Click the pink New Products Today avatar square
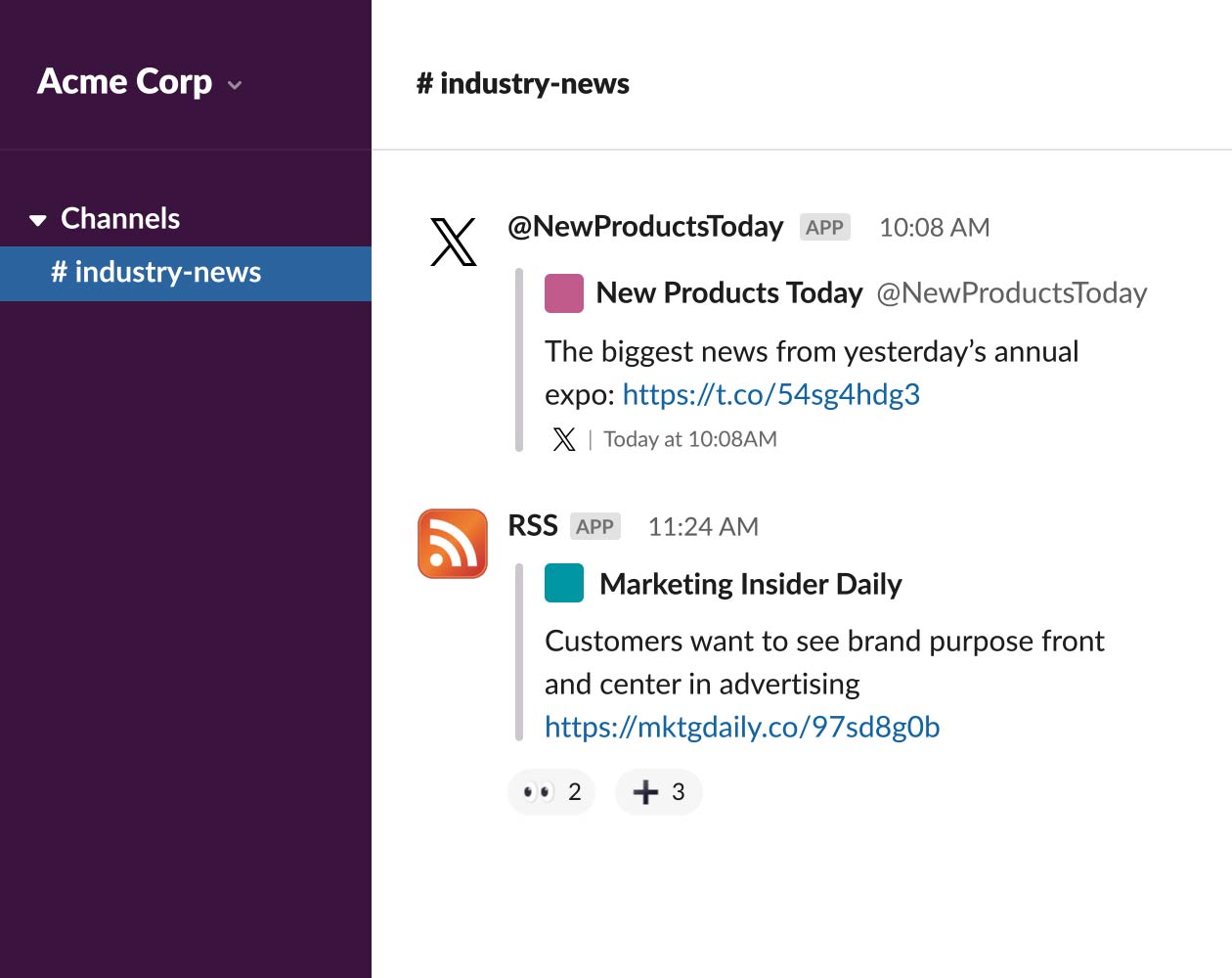Image resolution: width=1232 pixels, height=978 pixels. (564, 292)
